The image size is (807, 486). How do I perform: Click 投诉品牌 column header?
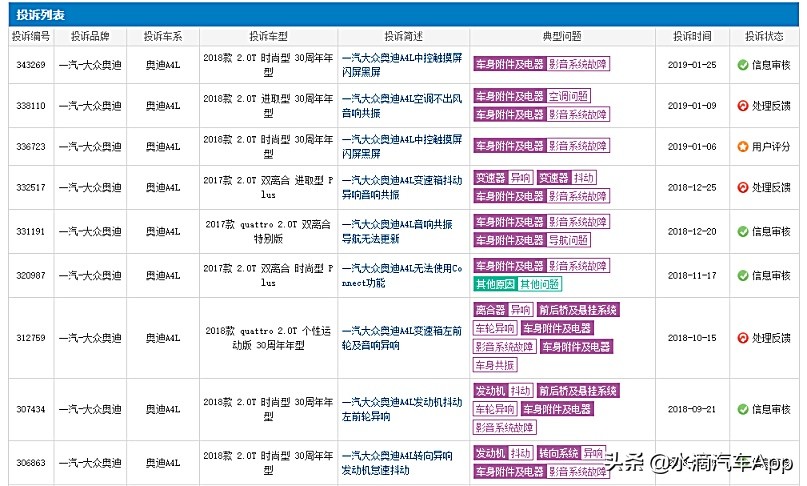[90, 36]
